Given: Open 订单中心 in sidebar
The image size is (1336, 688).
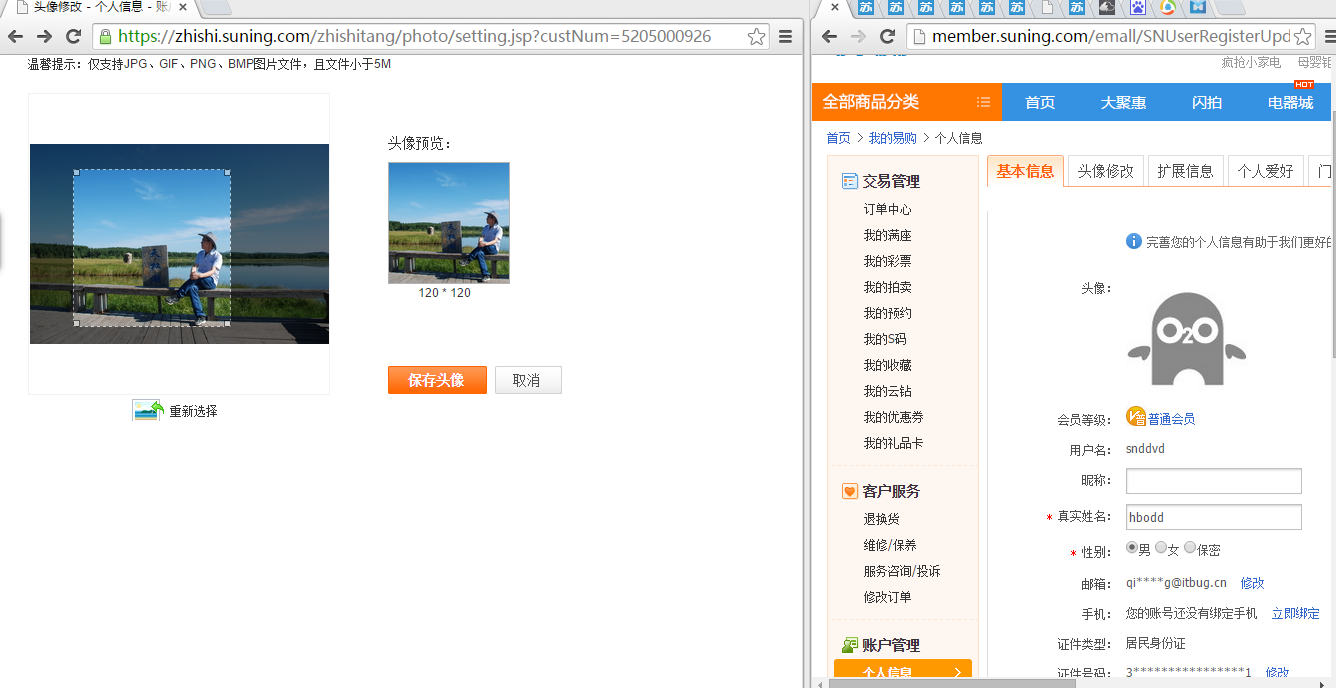Looking at the screenshot, I should pyautogui.click(x=887, y=209).
